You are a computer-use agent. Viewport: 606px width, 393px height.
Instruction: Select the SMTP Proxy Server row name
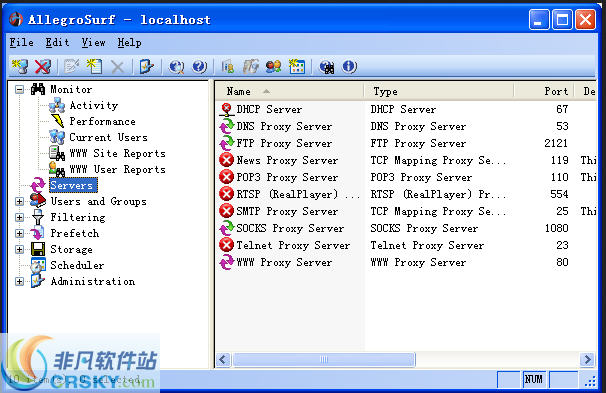287,211
